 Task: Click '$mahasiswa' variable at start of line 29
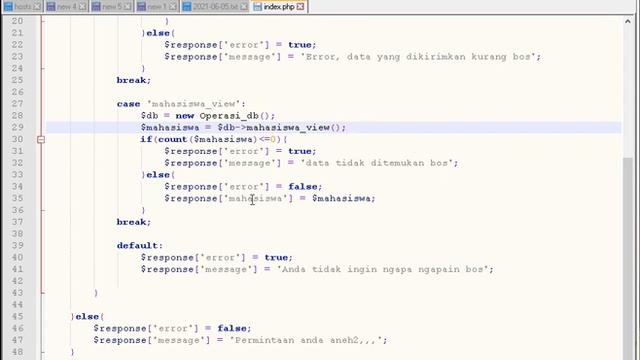click(x=170, y=128)
